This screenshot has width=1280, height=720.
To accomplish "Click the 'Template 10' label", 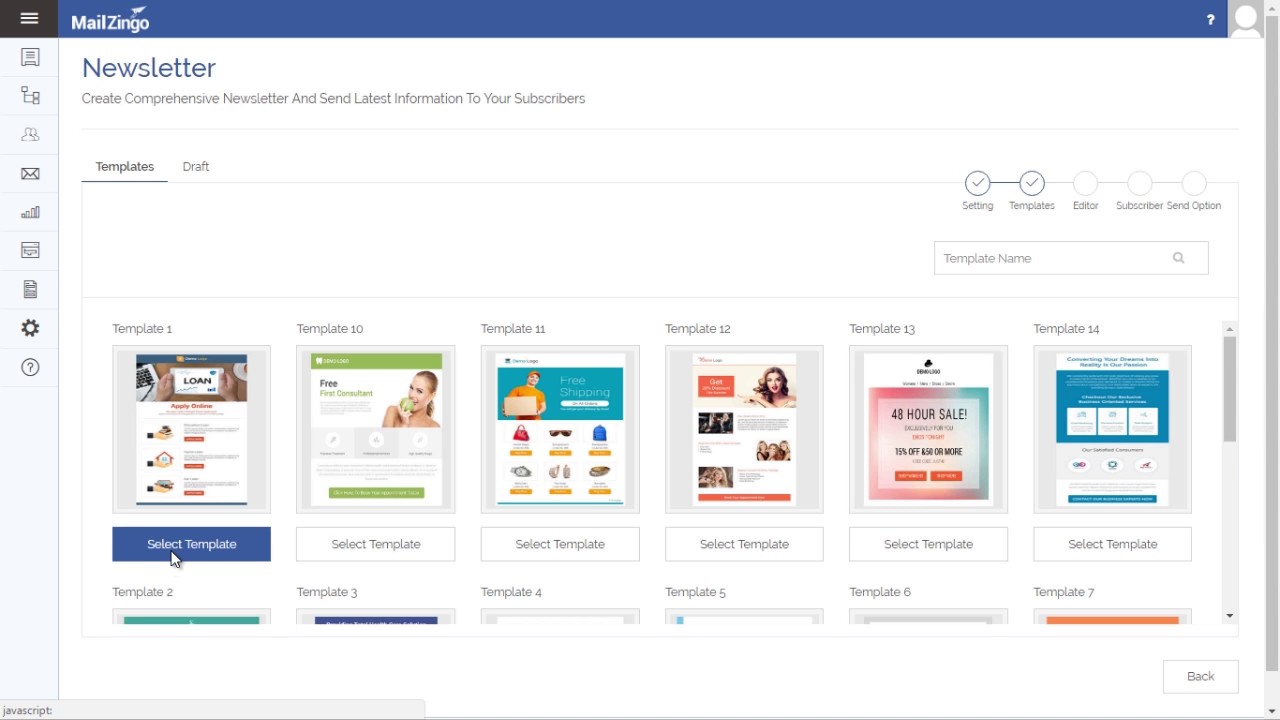I will click(x=330, y=329).
